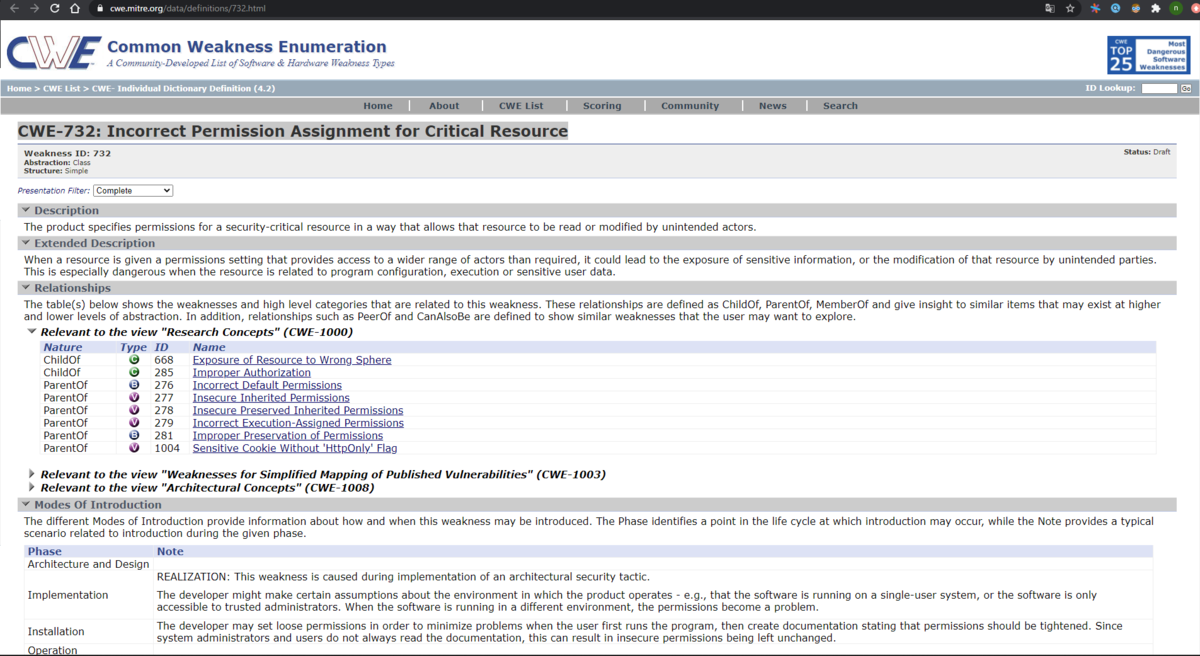Open the News menu item
The width and height of the screenshot is (1200, 656).
point(772,106)
